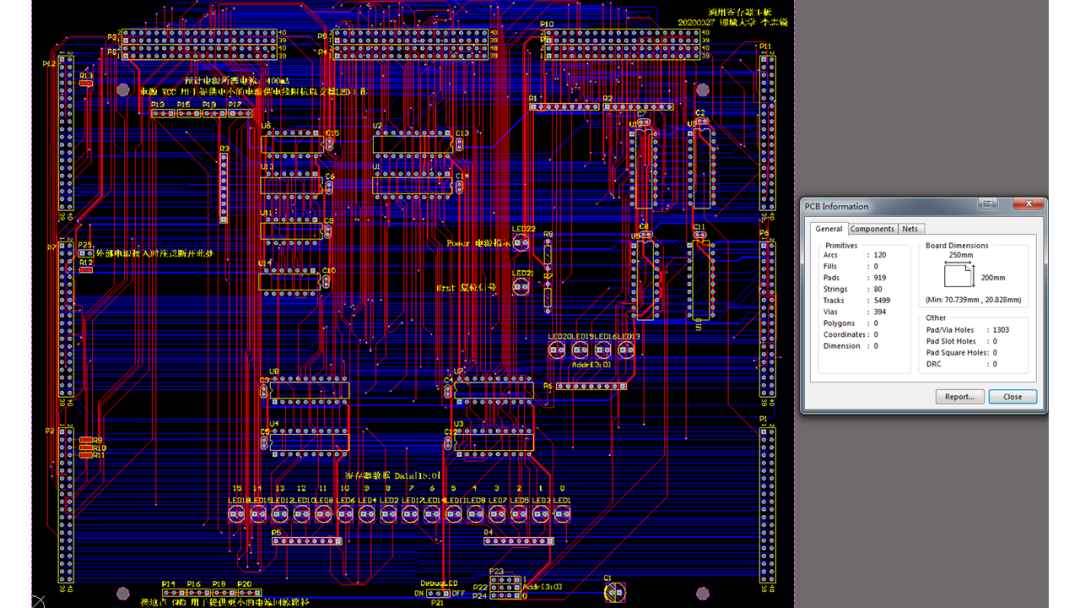Click the Fills row label
Image resolution: width=1080 pixels, height=608 pixels.
[830, 266]
